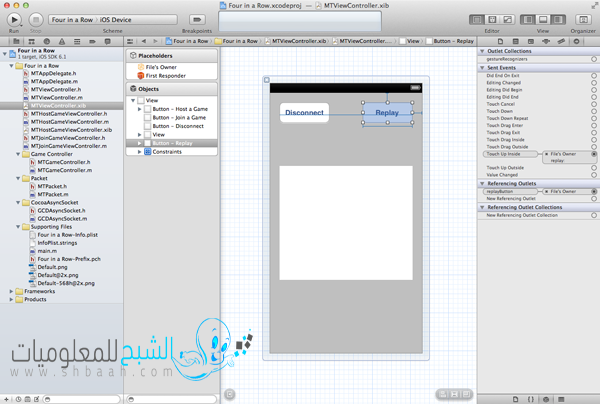The image size is (600, 404).
Task: Collapse the CocoaAsyncSocket group
Action: (x=18, y=202)
